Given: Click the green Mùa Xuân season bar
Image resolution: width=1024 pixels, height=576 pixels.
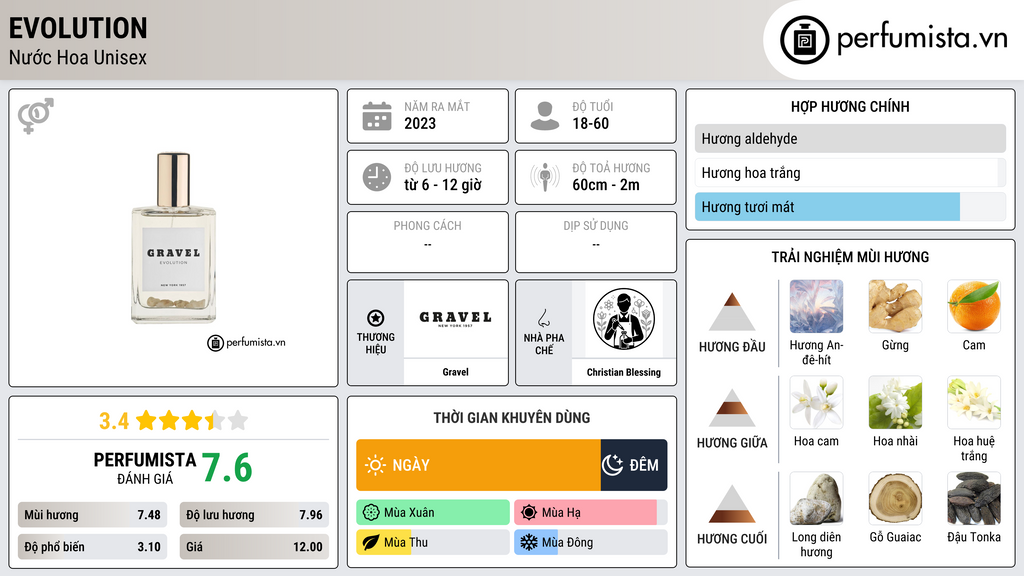Looking at the screenshot, I should click(433, 513).
